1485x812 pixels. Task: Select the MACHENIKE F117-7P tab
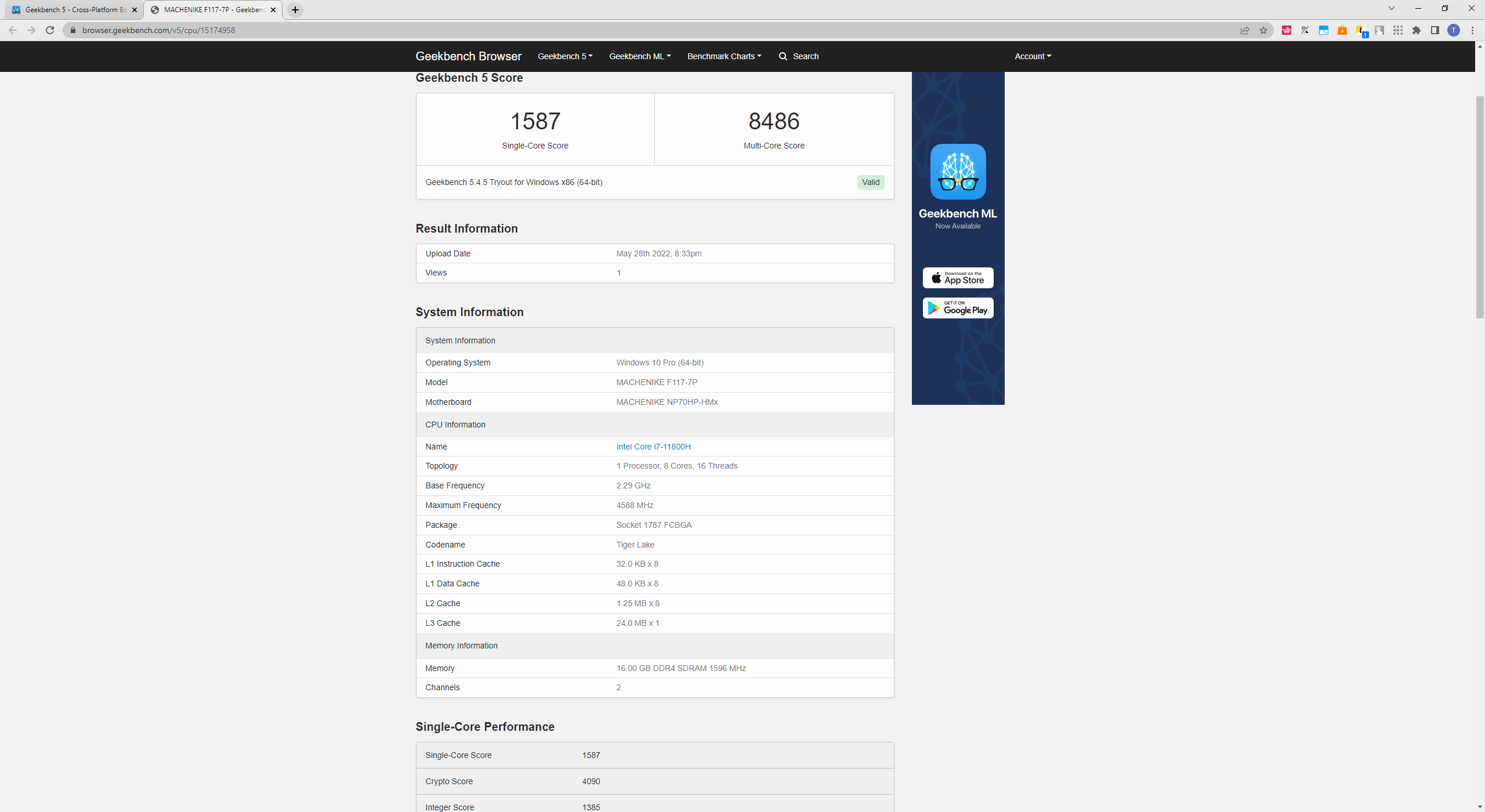click(x=213, y=10)
